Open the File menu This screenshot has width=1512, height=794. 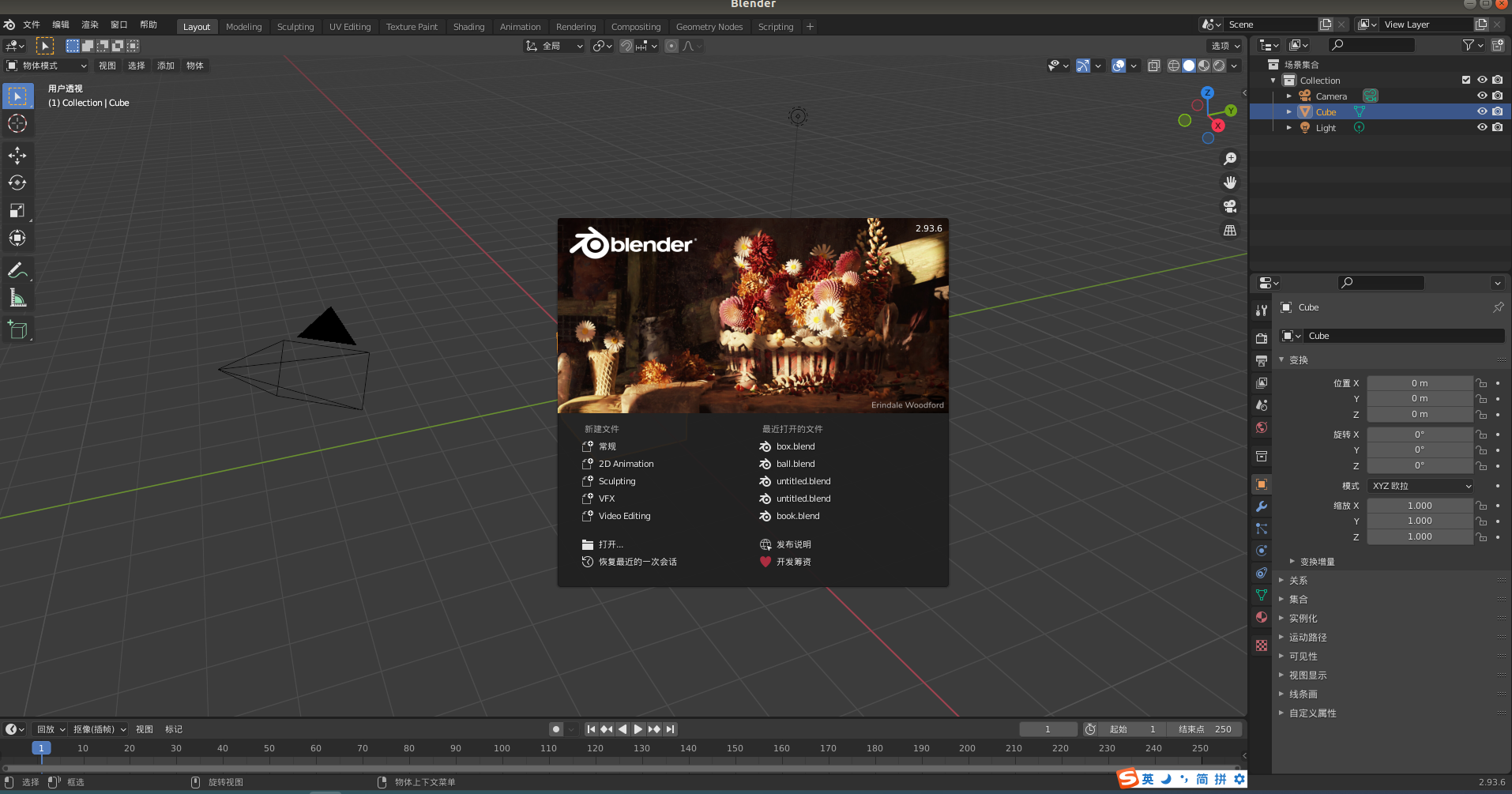pyautogui.click(x=32, y=24)
